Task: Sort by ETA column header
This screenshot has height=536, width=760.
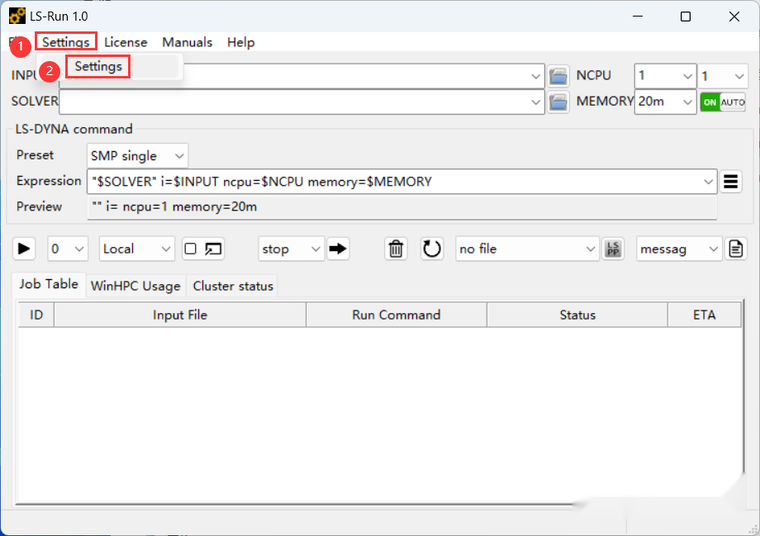Action: 704,315
